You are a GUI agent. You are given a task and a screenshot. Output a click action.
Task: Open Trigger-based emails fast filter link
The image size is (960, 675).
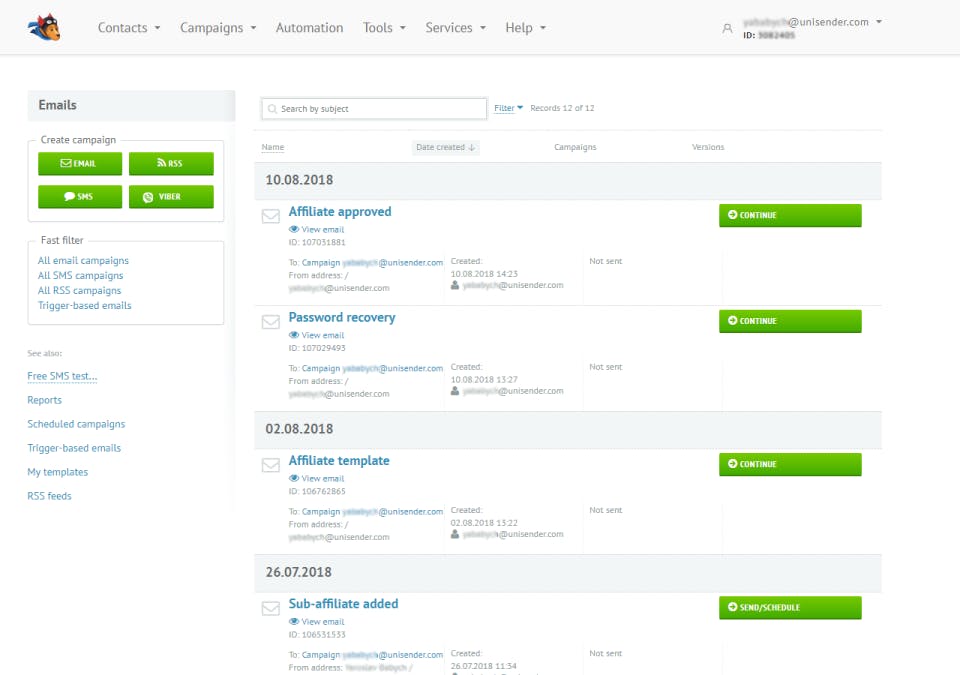point(84,305)
